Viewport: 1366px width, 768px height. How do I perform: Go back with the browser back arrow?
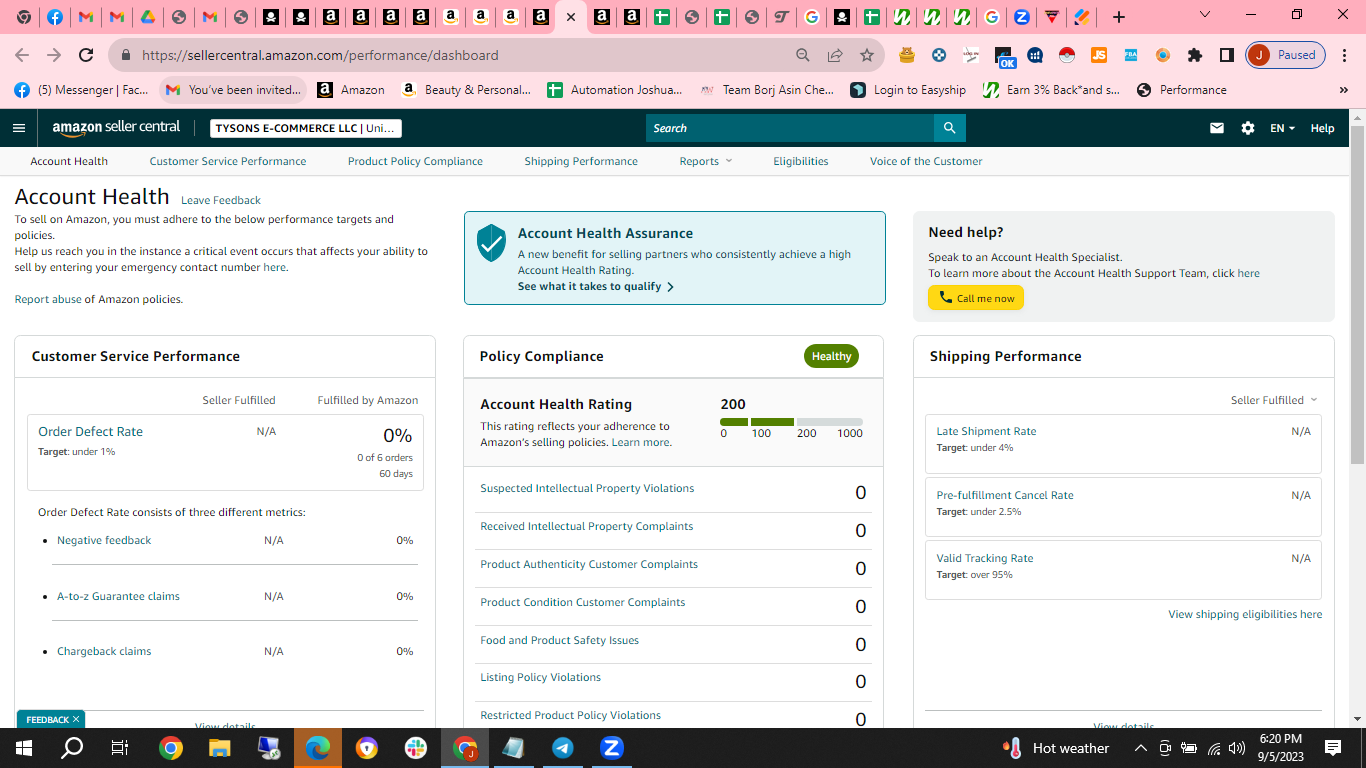pos(22,55)
